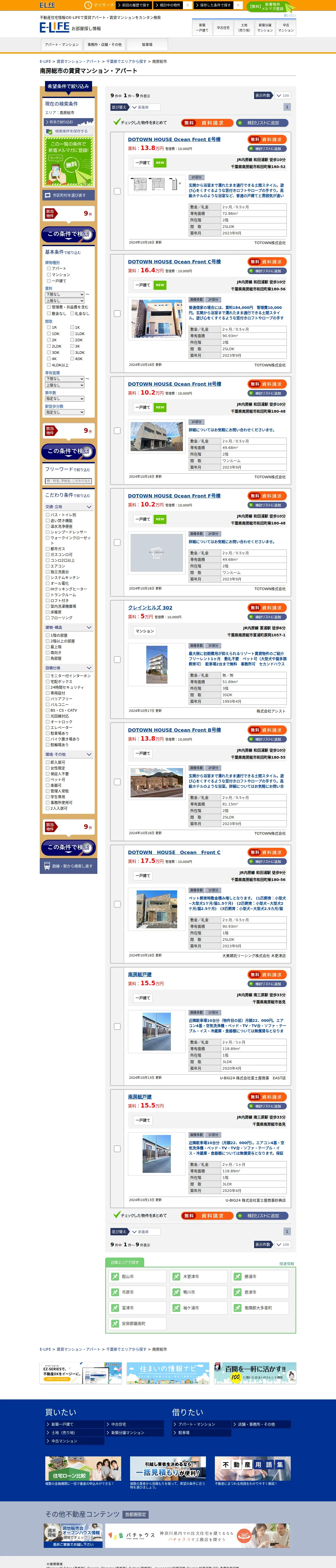Open クレインヒルズ 302 listing link
The image size is (336, 1568).
[150, 608]
